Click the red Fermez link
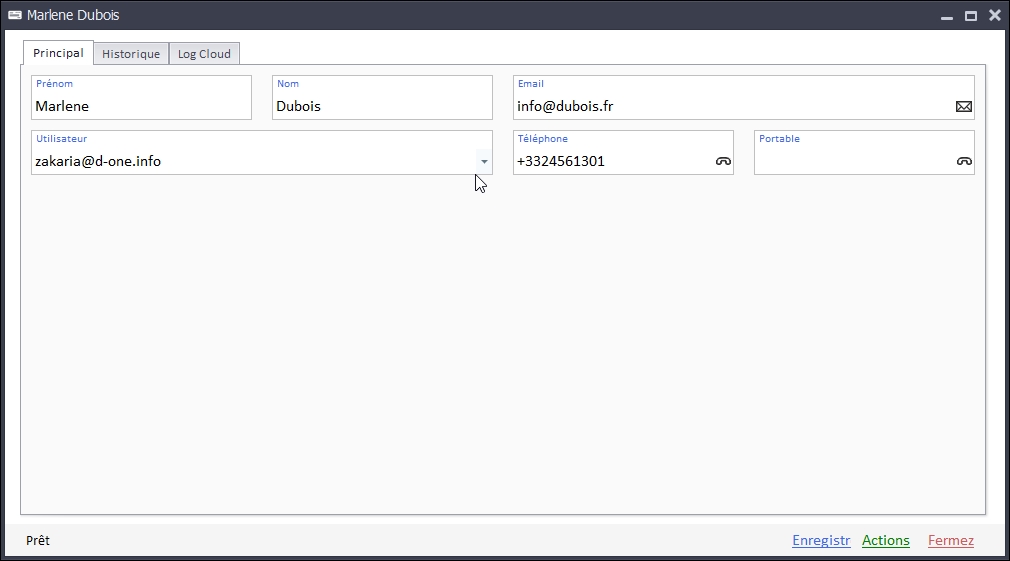This screenshot has height=561, width=1010. click(950, 540)
